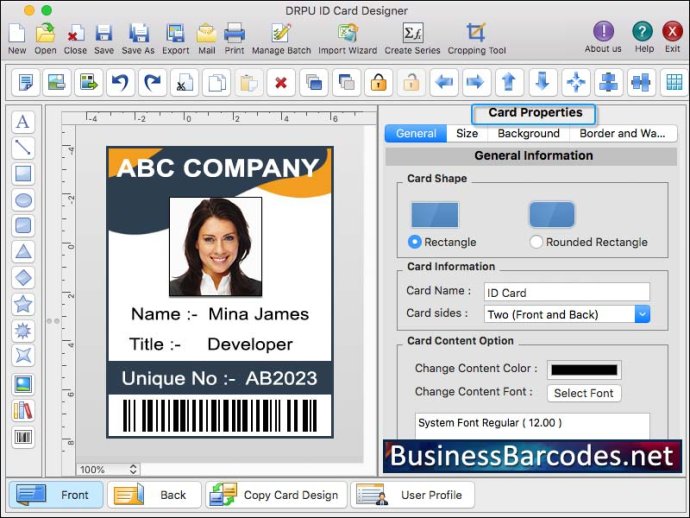Toggle grid view icon
The width and height of the screenshot is (690, 518).
click(x=674, y=82)
